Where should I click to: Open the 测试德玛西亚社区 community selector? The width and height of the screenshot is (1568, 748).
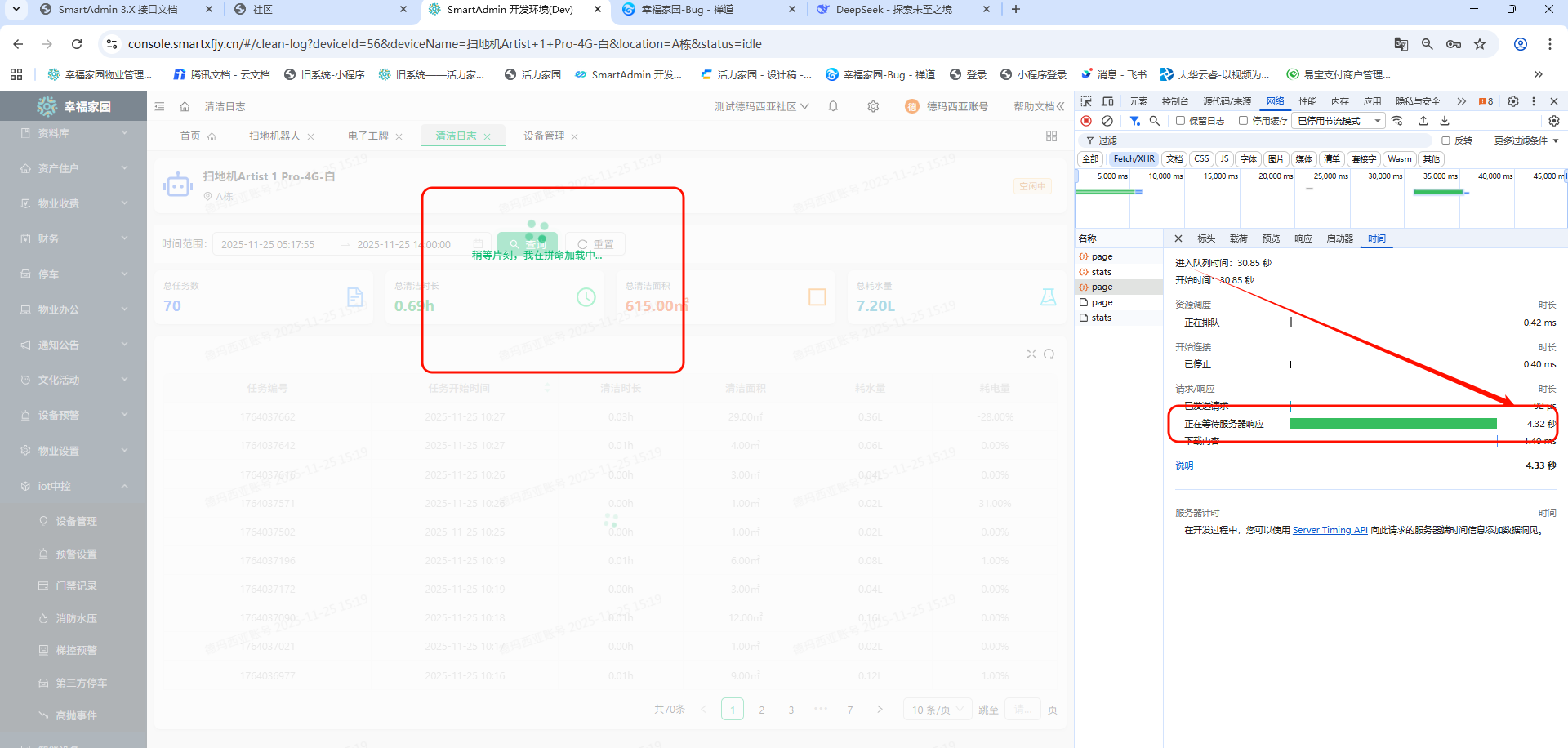(761, 106)
